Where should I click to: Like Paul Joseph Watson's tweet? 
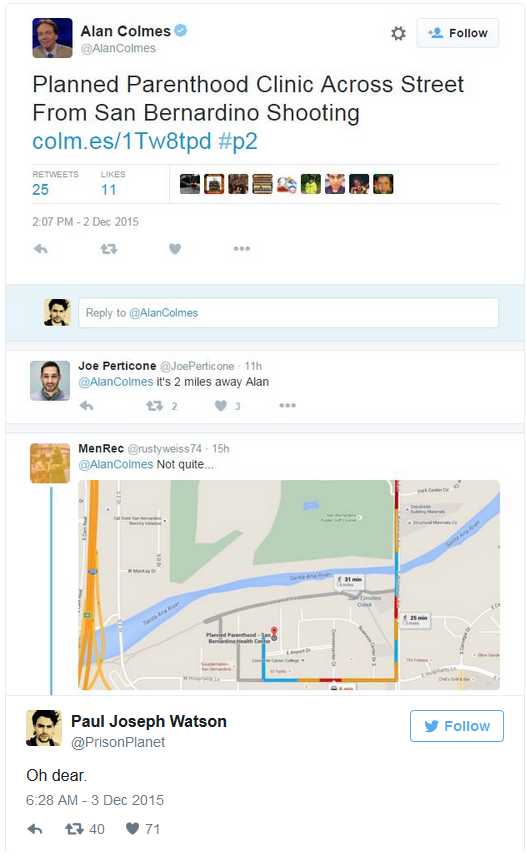coord(132,829)
